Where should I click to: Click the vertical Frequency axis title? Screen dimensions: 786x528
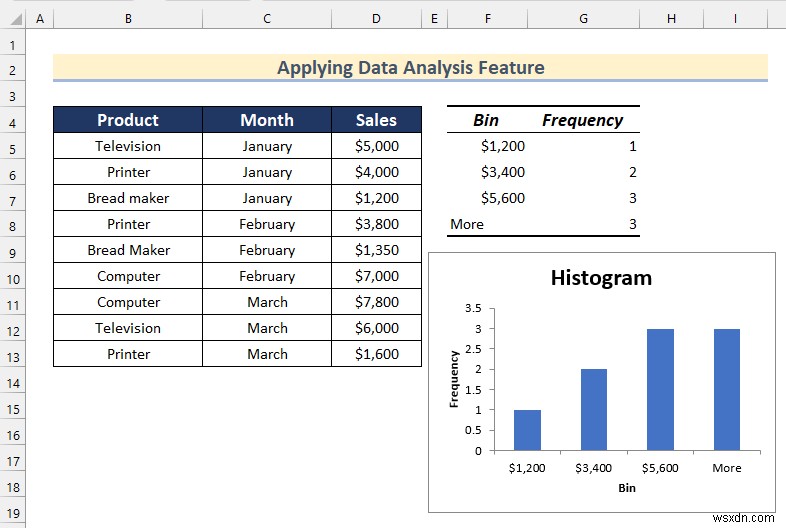[x=454, y=379]
